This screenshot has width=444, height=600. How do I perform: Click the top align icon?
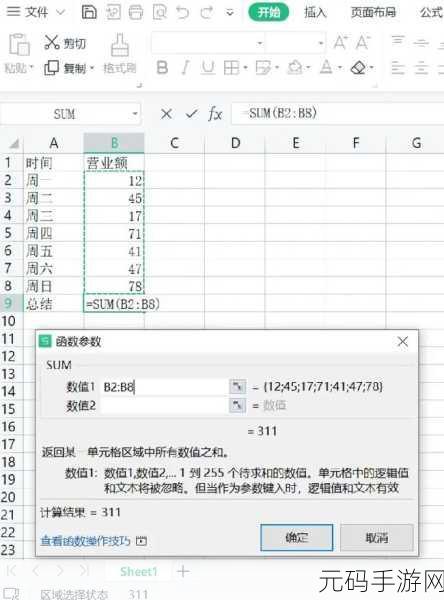coord(398,41)
